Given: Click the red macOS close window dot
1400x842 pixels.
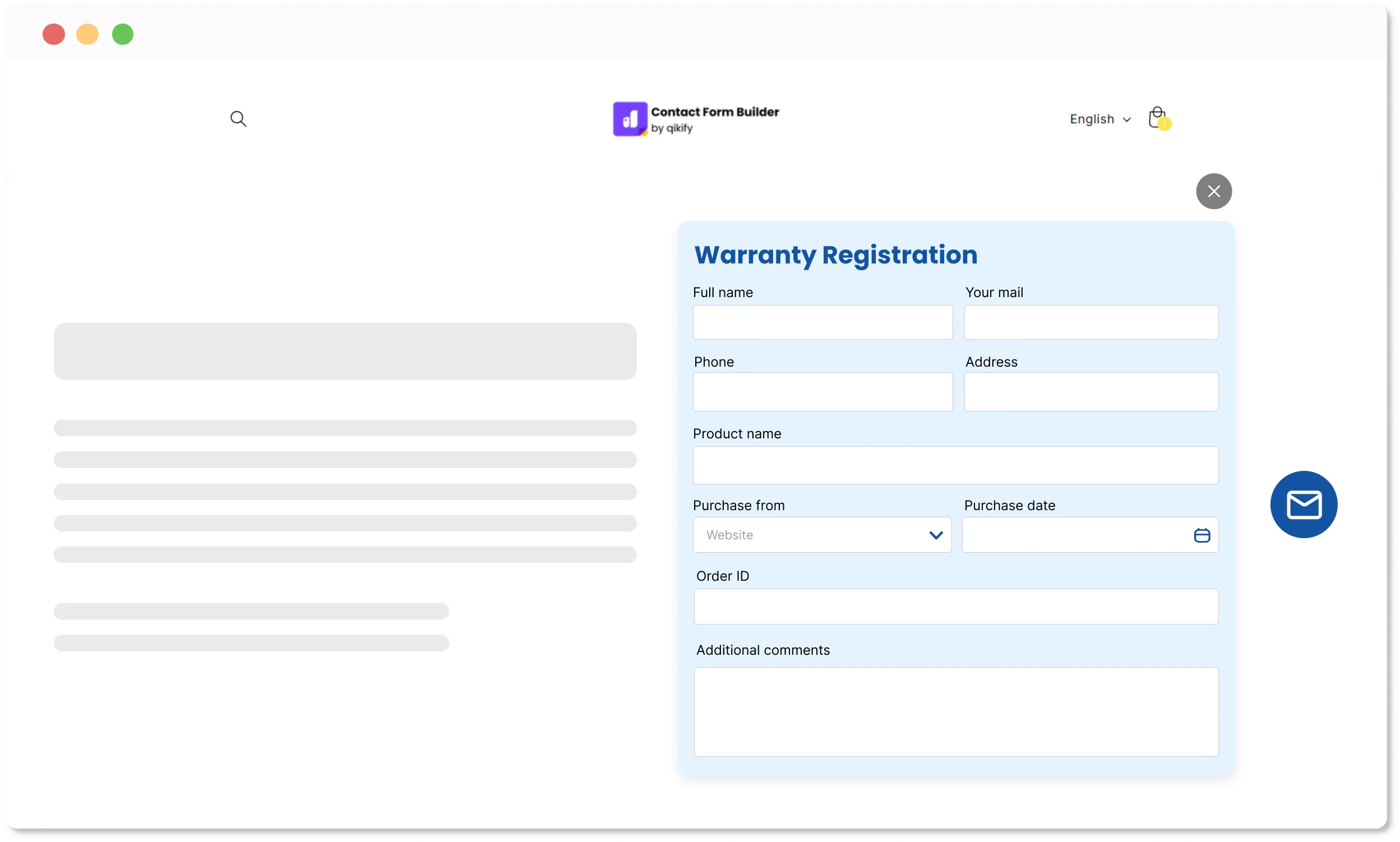Looking at the screenshot, I should coord(54,34).
